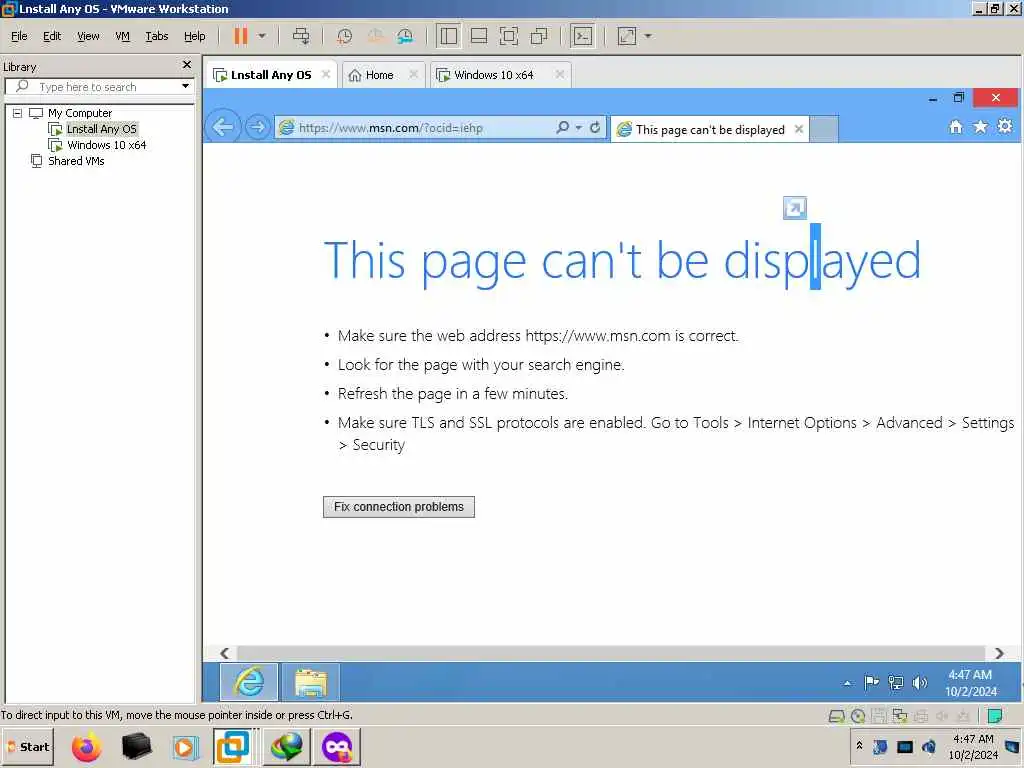Open the File menu
The image size is (1024, 768).
(x=19, y=36)
